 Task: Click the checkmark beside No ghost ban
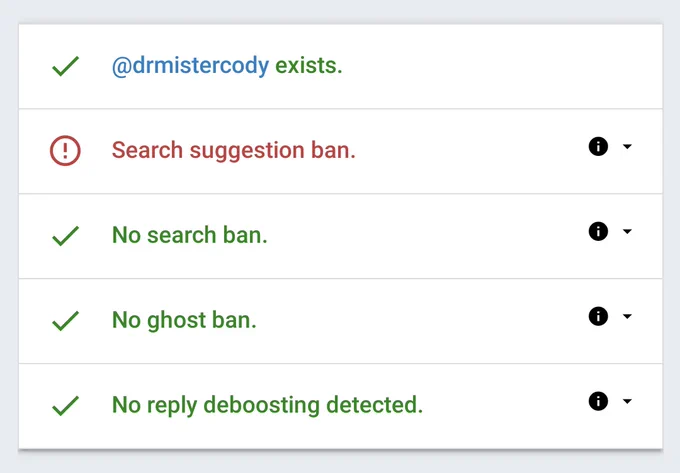coord(65,321)
